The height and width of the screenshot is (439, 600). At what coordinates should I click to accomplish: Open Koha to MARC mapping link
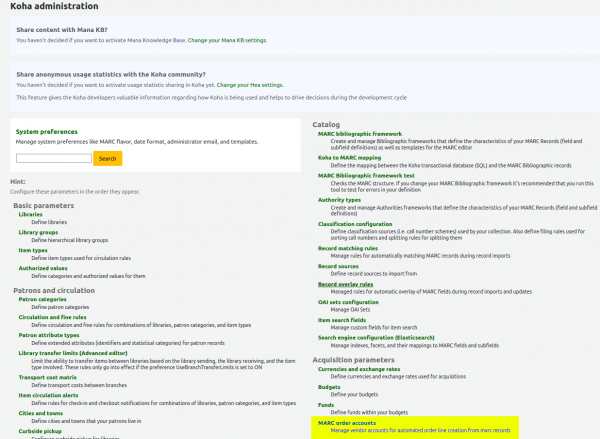(x=349, y=158)
